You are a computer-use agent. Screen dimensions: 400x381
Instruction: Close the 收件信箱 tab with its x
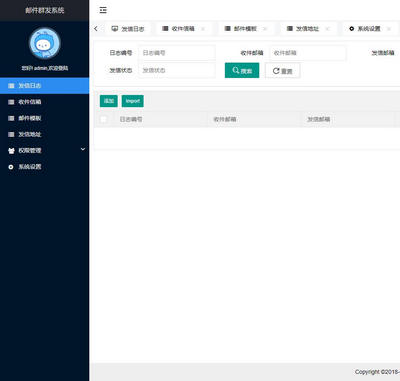click(x=203, y=29)
